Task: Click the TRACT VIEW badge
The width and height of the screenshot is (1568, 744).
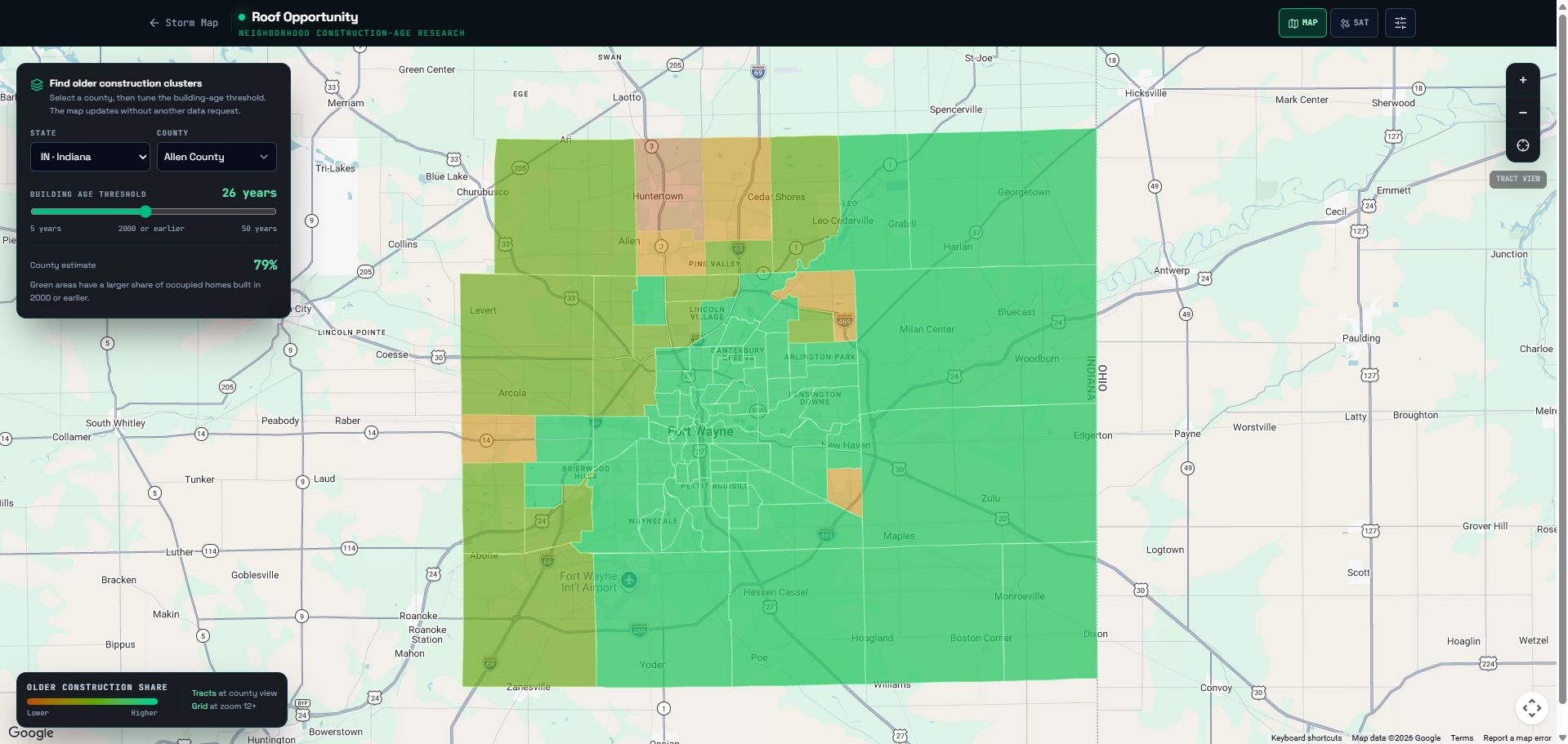Action: point(1517,179)
